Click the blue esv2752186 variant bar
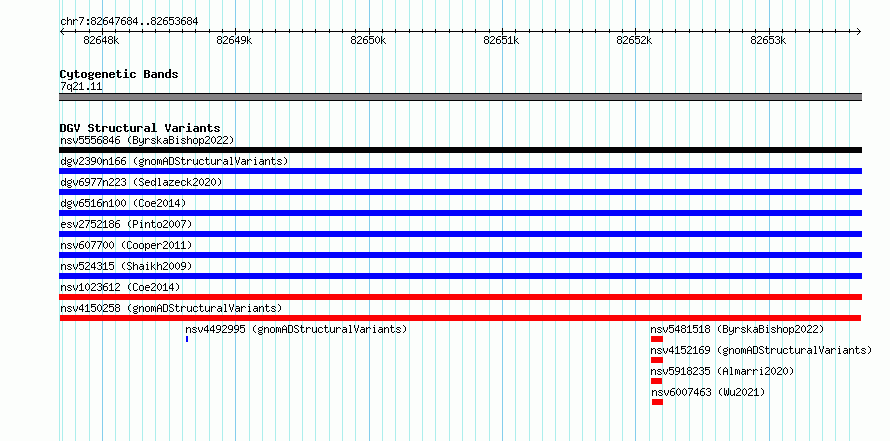Image resolution: width=890 pixels, height=441 pixels. point(460,234)
